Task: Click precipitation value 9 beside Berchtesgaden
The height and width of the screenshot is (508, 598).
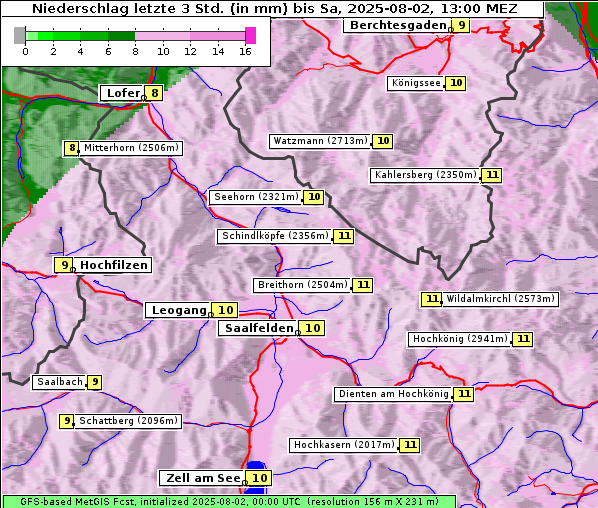Action: tap(461, 26)
